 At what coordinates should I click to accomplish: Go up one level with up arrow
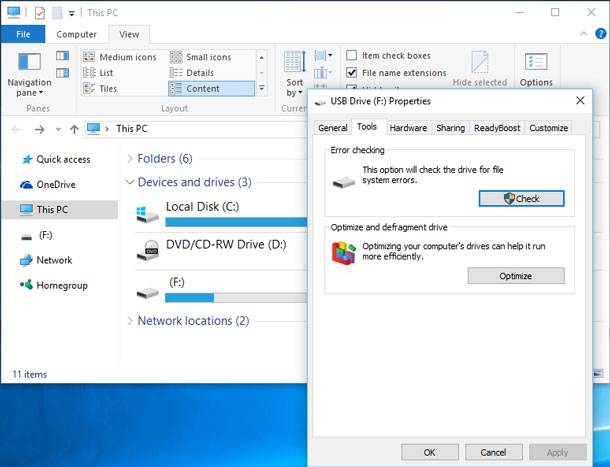(x=74, y=129)
